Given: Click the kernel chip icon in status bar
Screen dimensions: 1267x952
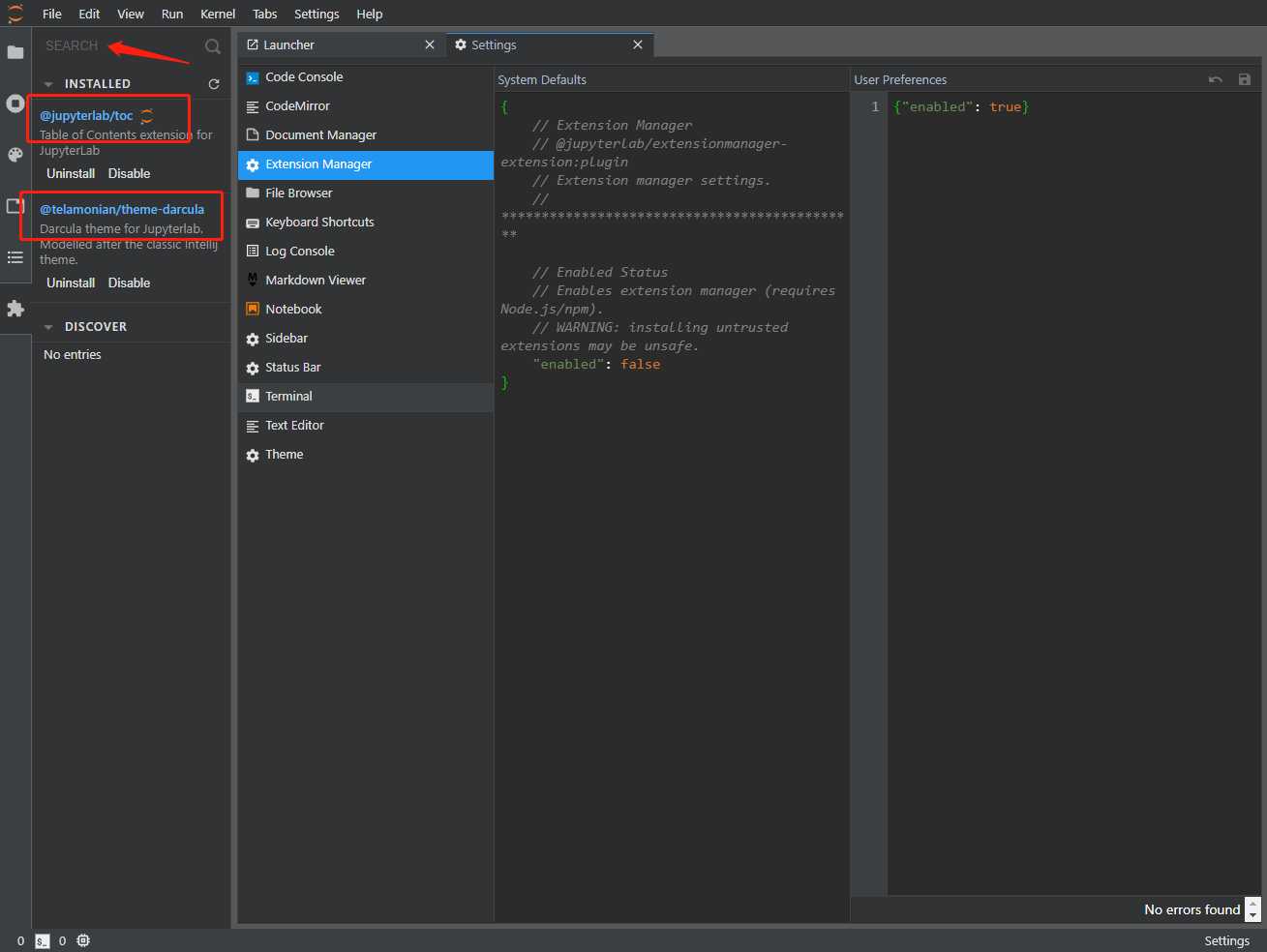Looking at the screenshot, I should tap(83, 940).
